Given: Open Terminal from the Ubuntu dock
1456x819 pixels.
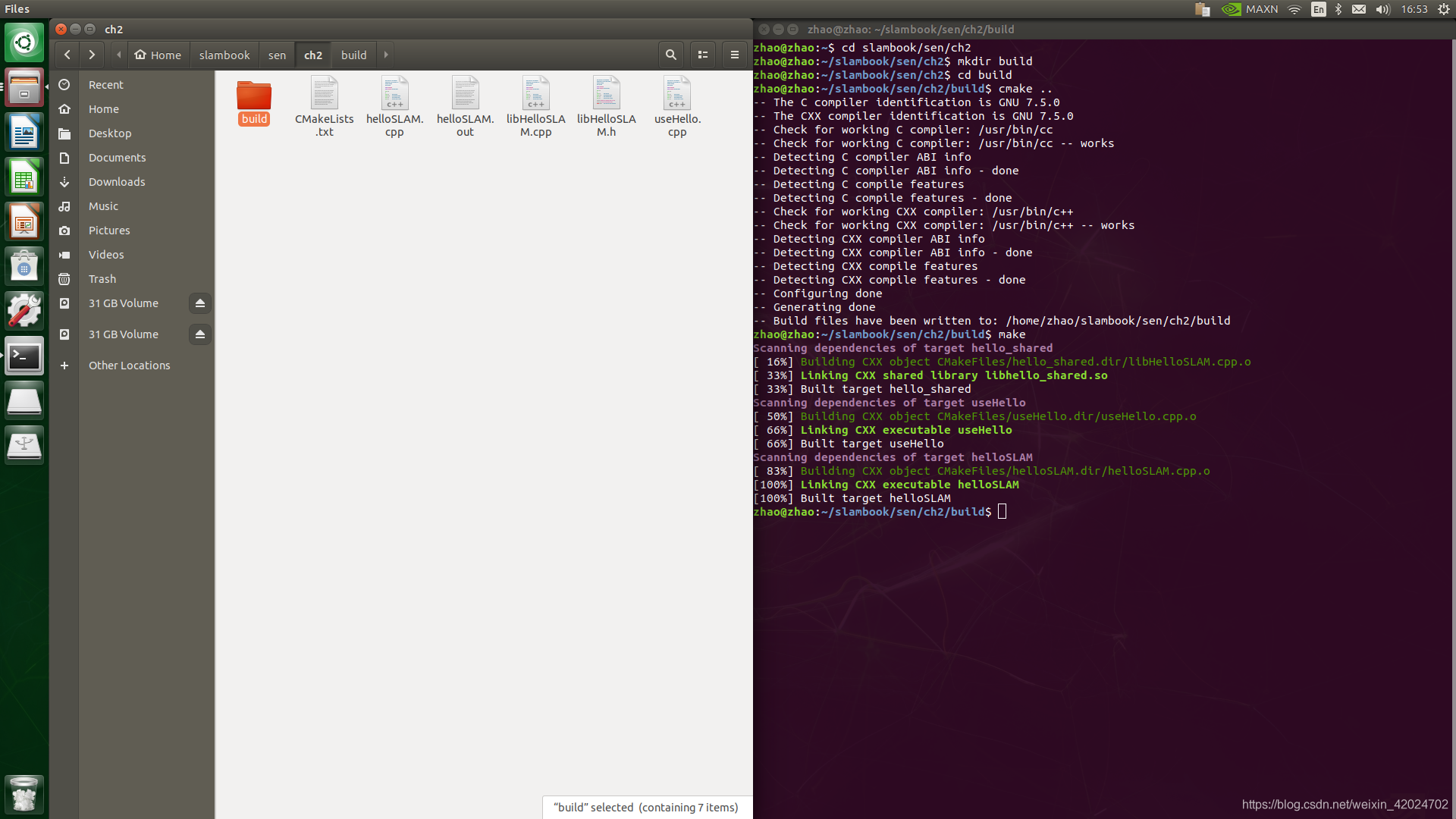Looking at the screenshot, I should (24, 356).
